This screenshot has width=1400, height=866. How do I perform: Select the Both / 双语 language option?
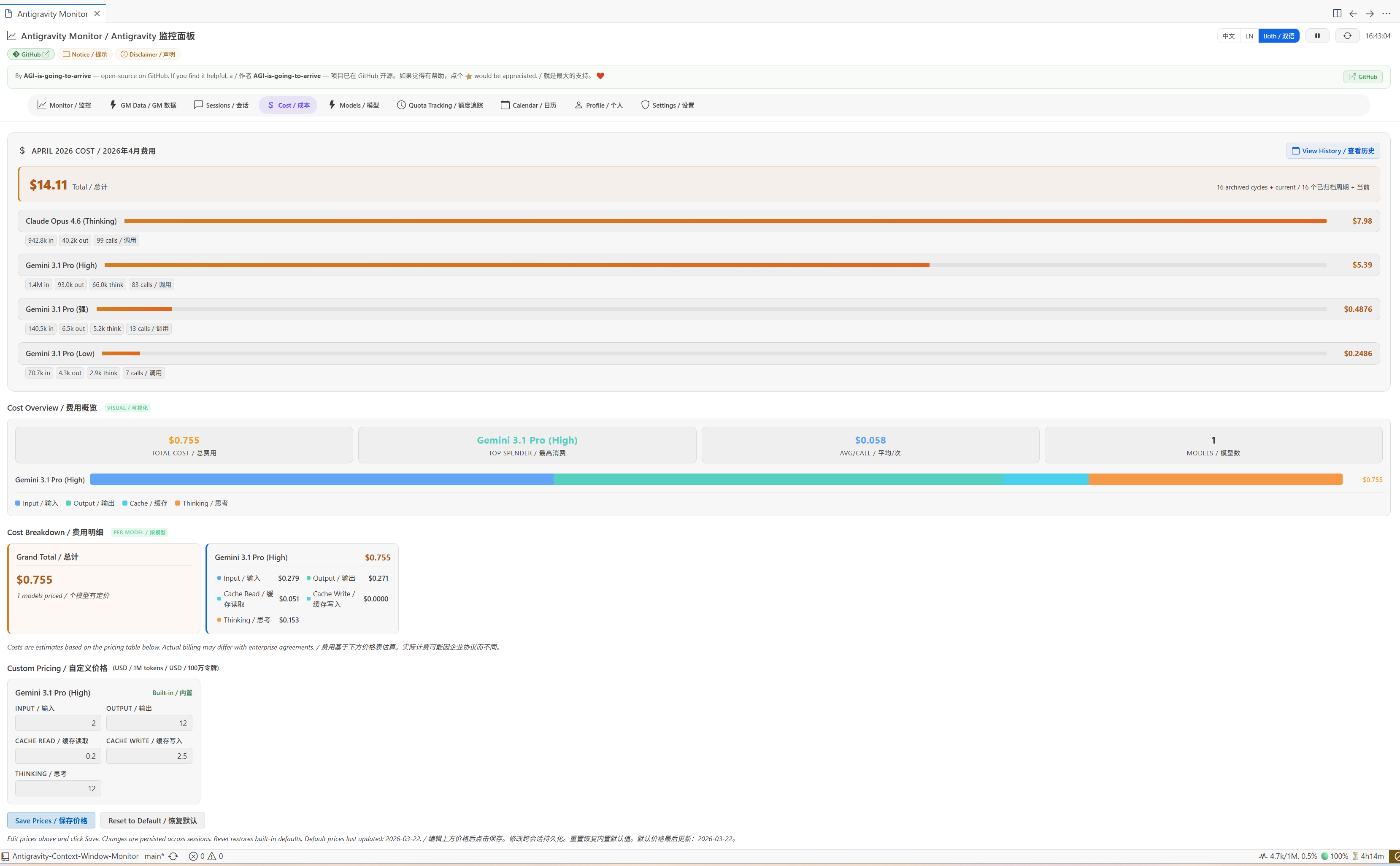[x=1278, y=35]
